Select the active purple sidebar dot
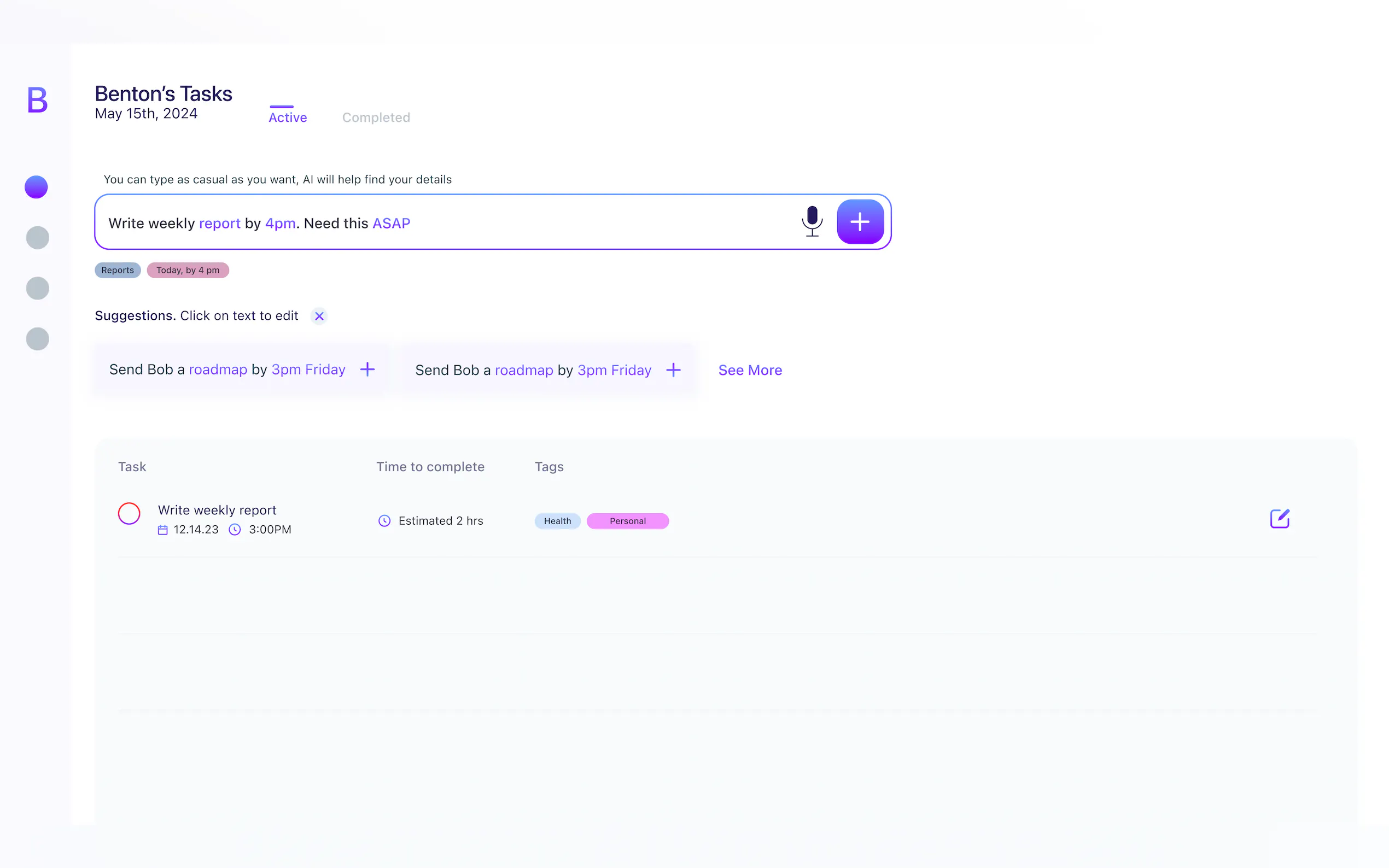 [x=36, y=187]
